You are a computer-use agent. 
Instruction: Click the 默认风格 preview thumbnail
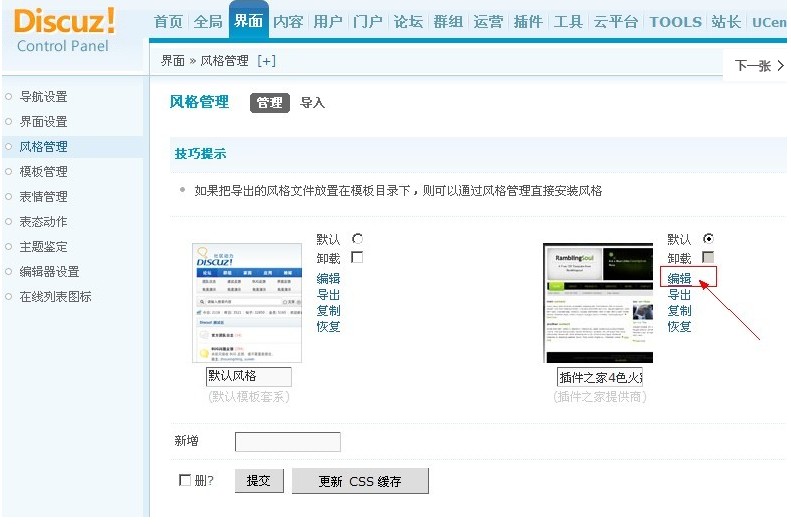coord(247,303)
